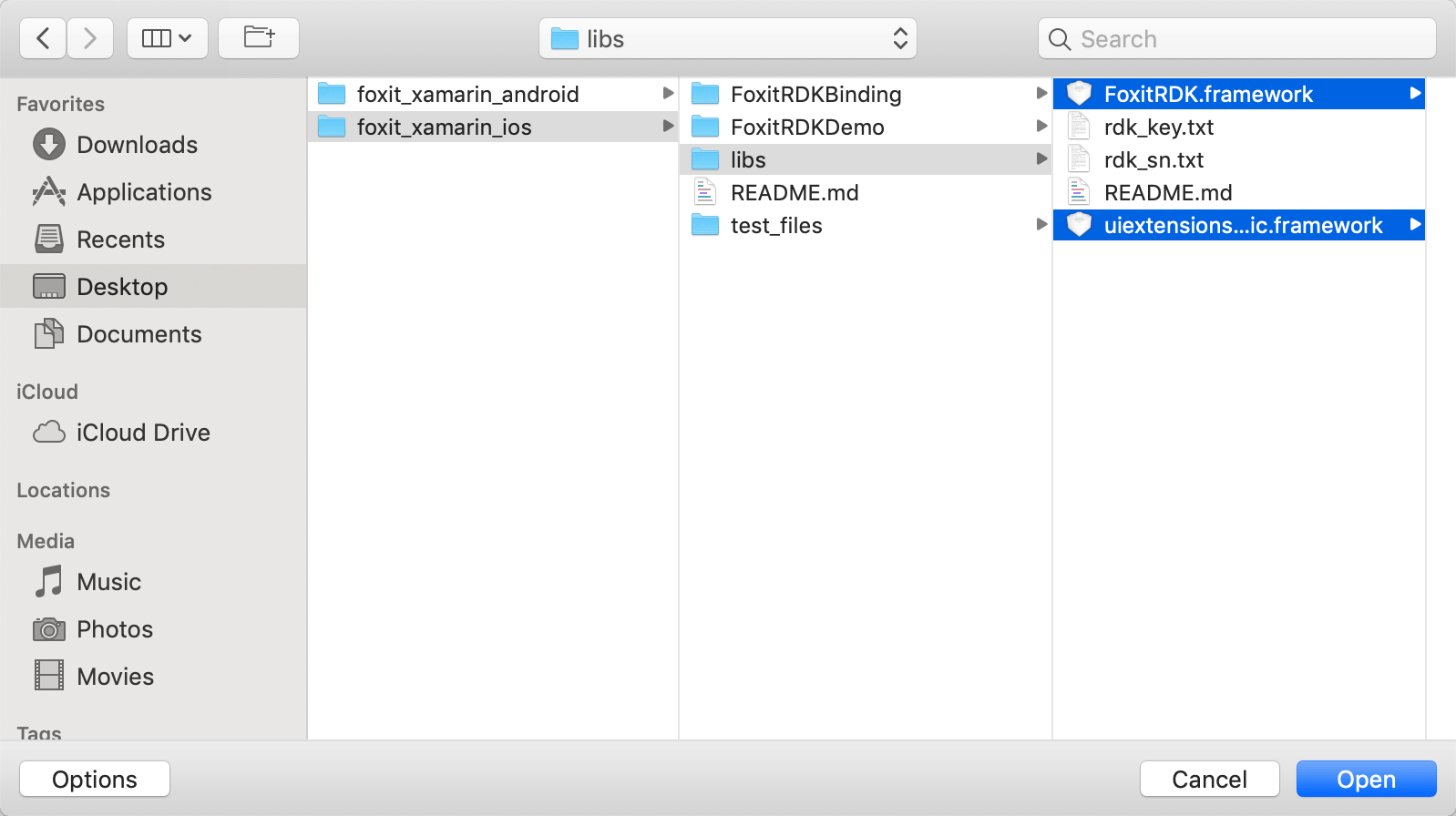Expand the libs folder arrow
Image resolution: width=1456 pixels, height=816 pixels.
click(x=1041, y=158)
